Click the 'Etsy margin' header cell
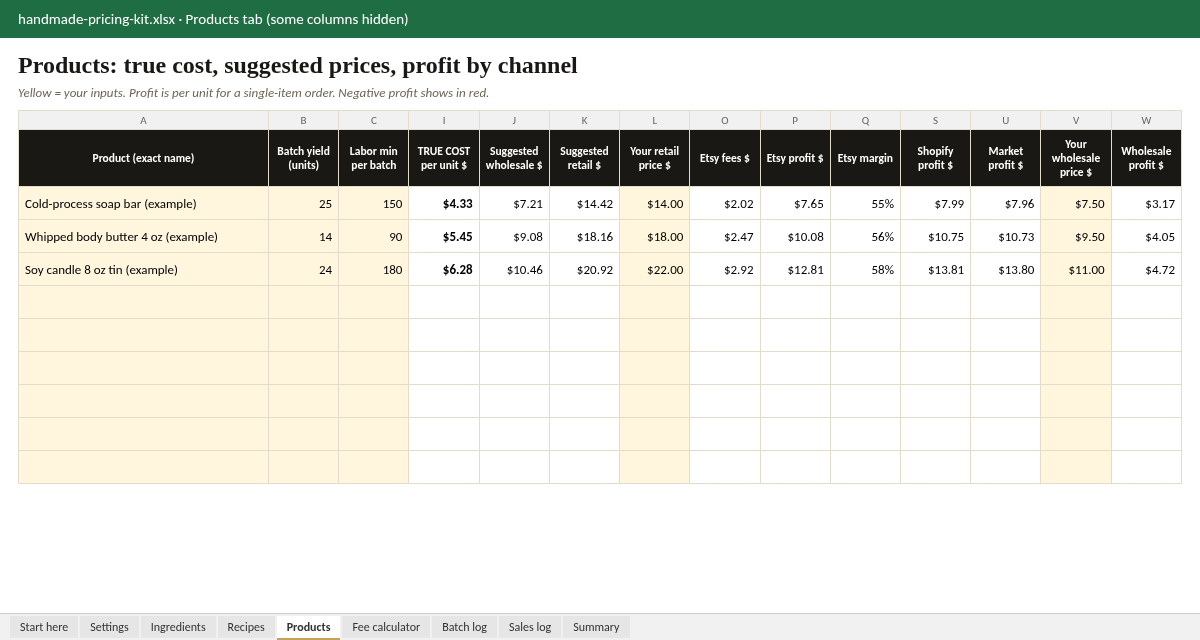The image size is (1200, 640). point(865,158)
